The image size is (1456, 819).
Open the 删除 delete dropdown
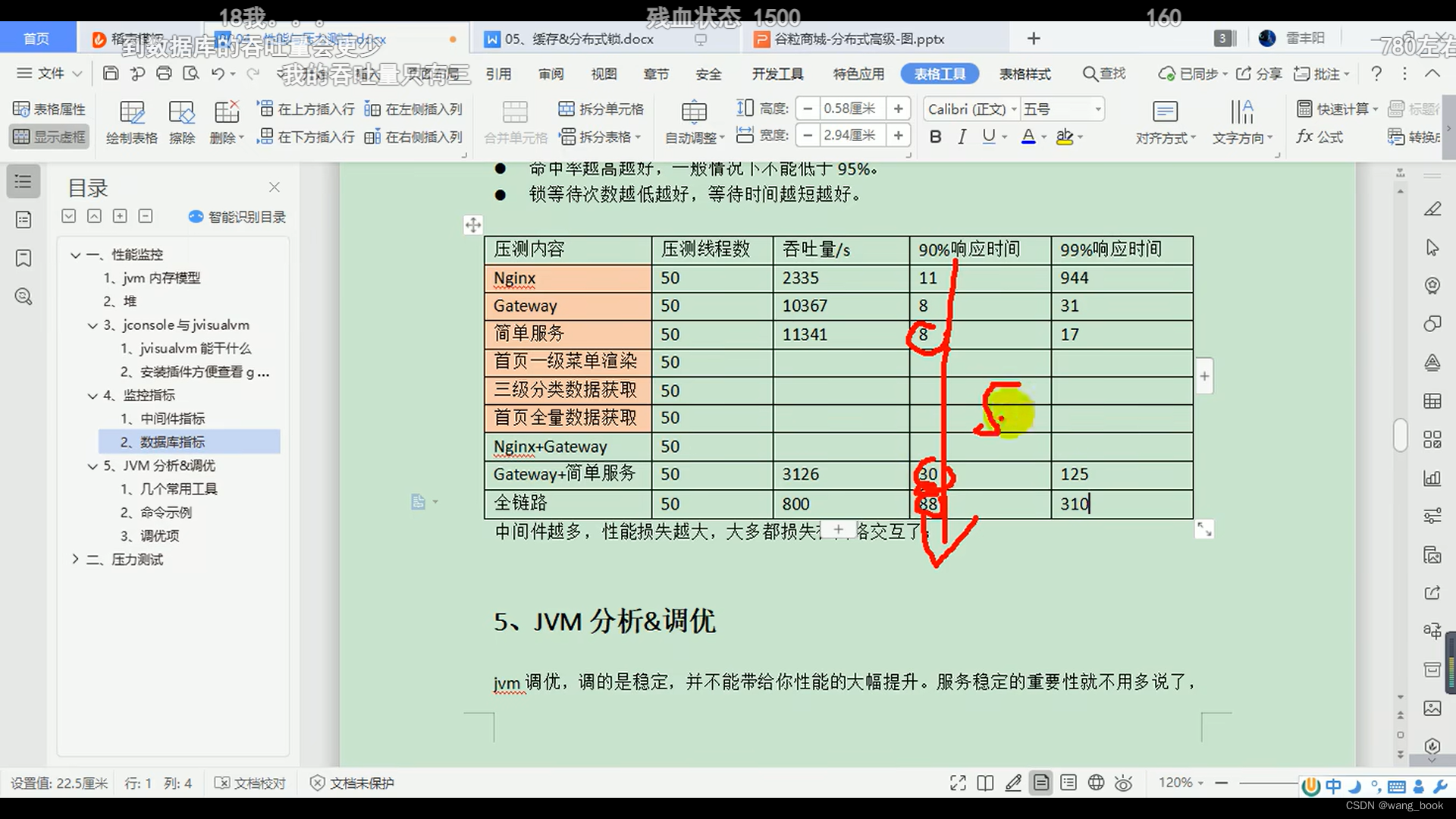click(x=227, y=122)
